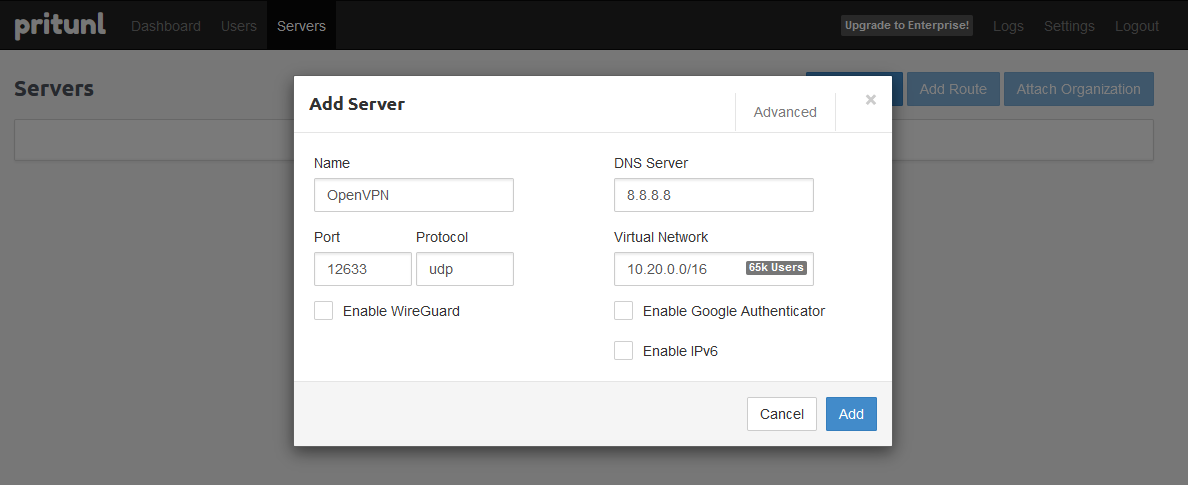1188x485 pixels.
Task: Go to the Users page
Action: pos(239,26)
